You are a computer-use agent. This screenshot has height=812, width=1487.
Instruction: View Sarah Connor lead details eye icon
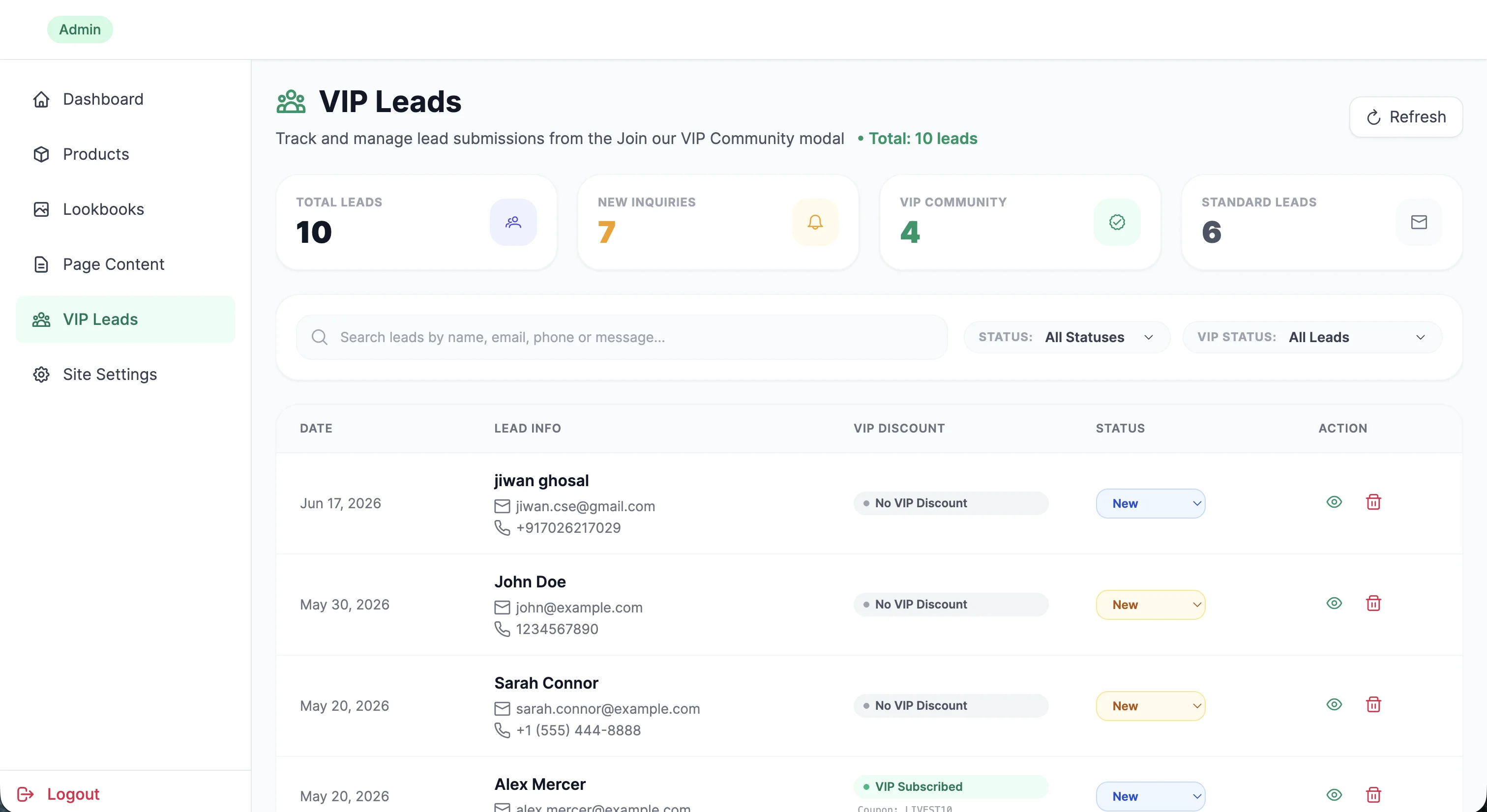click(1334, 705)
